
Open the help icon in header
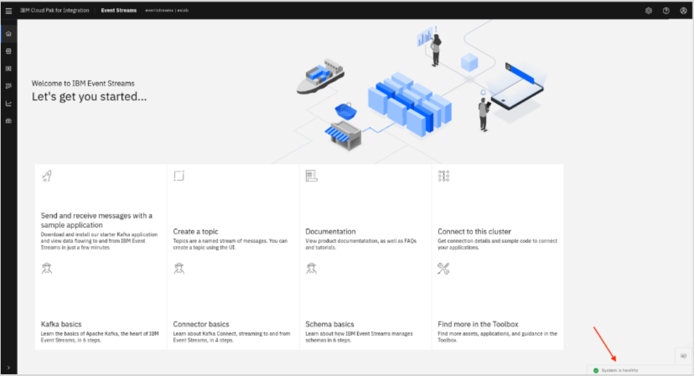666,11
